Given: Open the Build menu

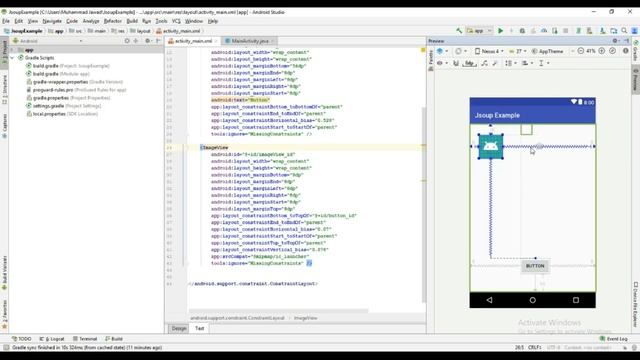Looking at the screenshot, I should (132, 21).
